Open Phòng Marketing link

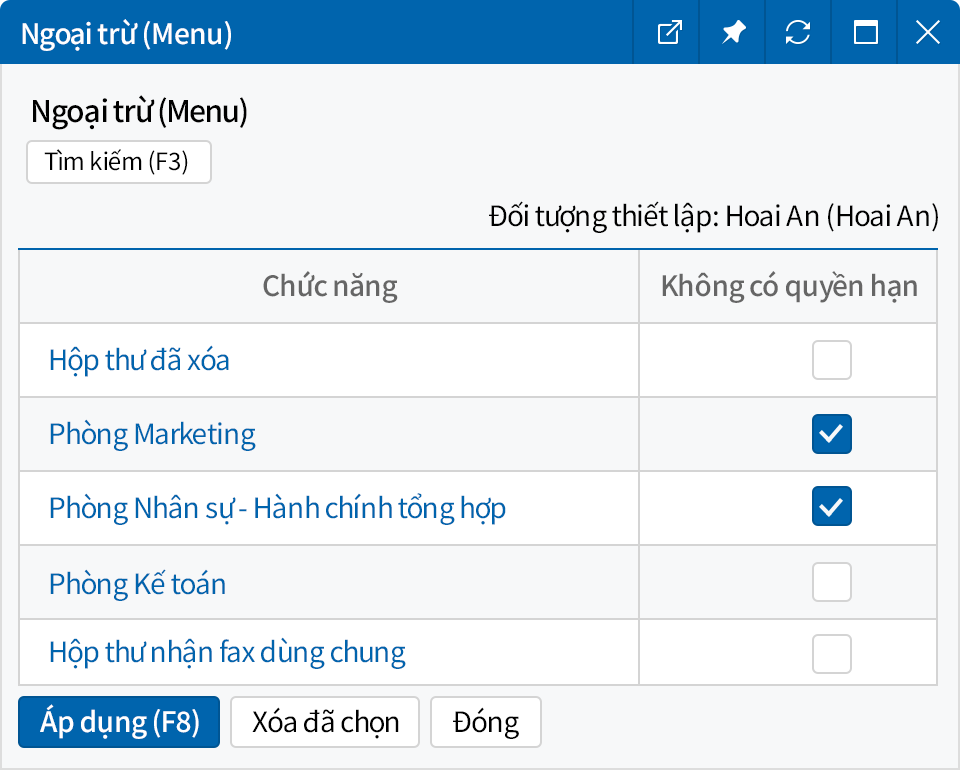(152, 435)
